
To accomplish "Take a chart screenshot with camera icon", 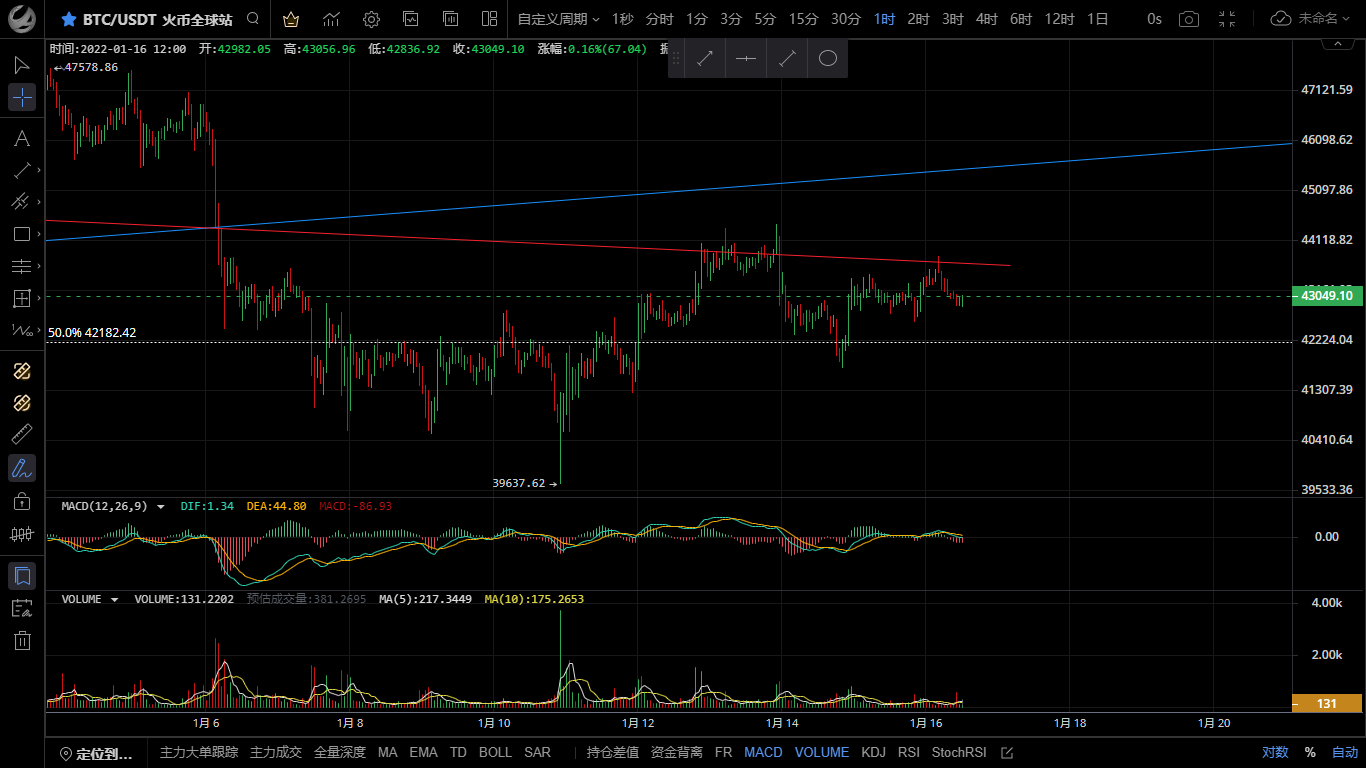I will coord(1188,19).
